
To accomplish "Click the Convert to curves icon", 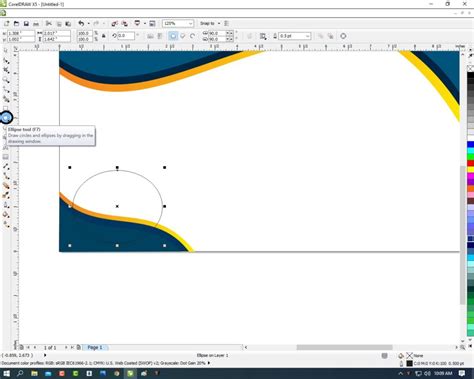I will 343,36.
